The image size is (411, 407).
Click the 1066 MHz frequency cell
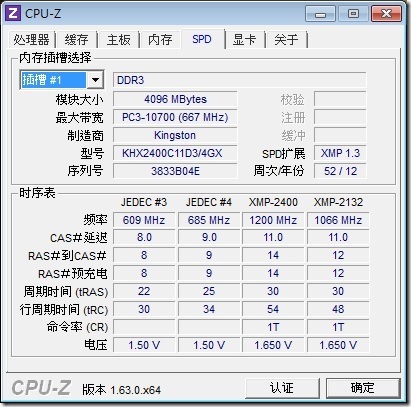(338, 220)
